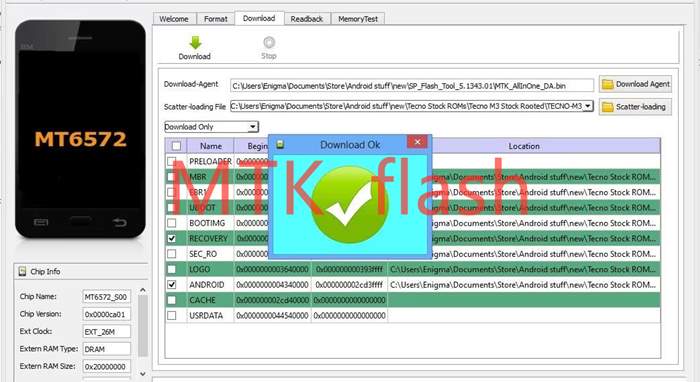Expand the Scatter-loading File path dropdown arrow

coord(588,106)
